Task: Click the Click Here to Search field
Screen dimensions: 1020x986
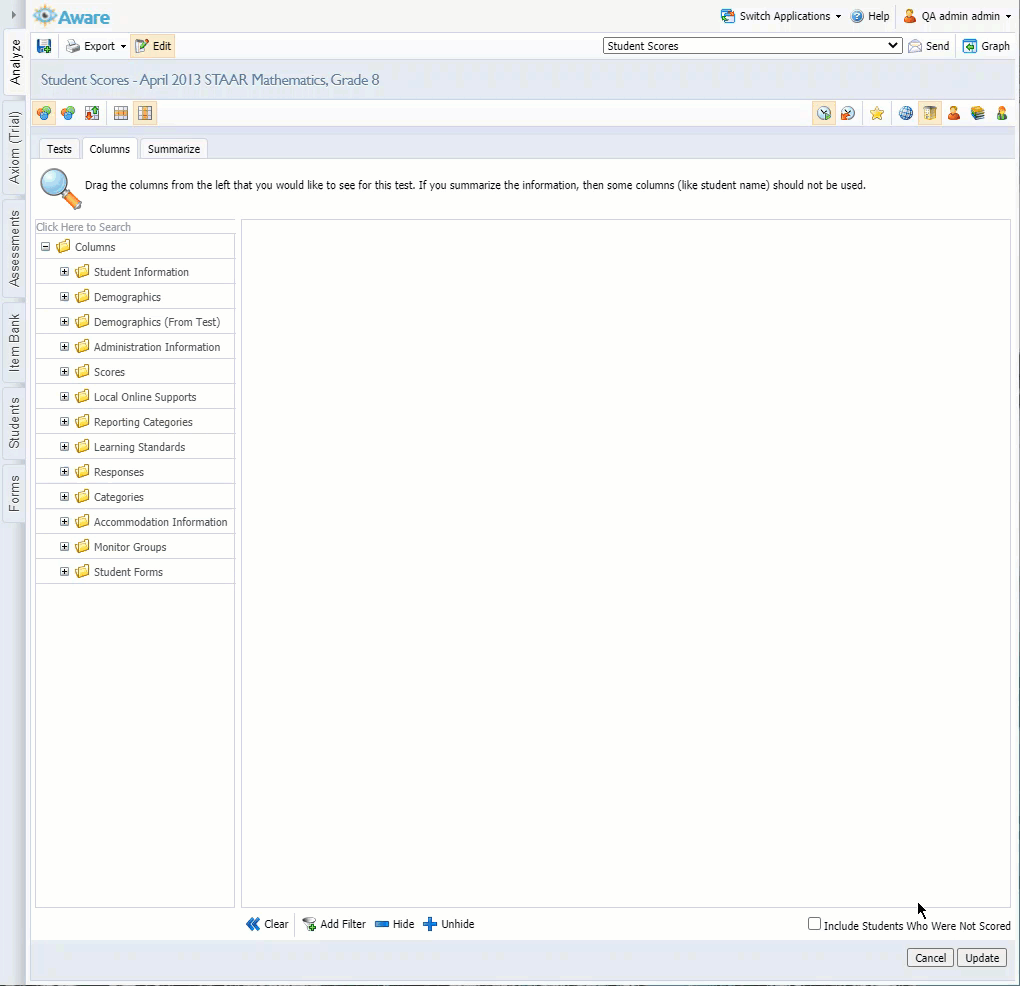Action: tap(135, 227)
